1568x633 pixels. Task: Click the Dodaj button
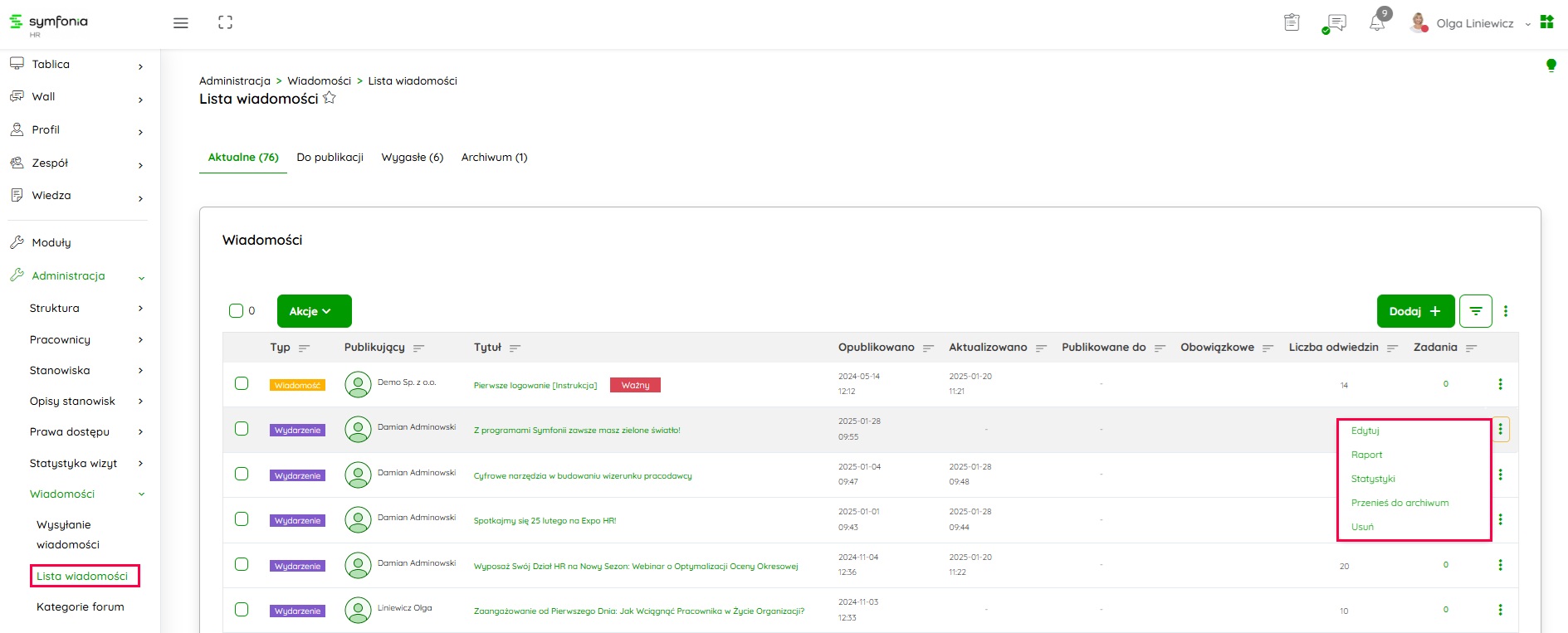pyautogui.click(x=1415, y=311)
